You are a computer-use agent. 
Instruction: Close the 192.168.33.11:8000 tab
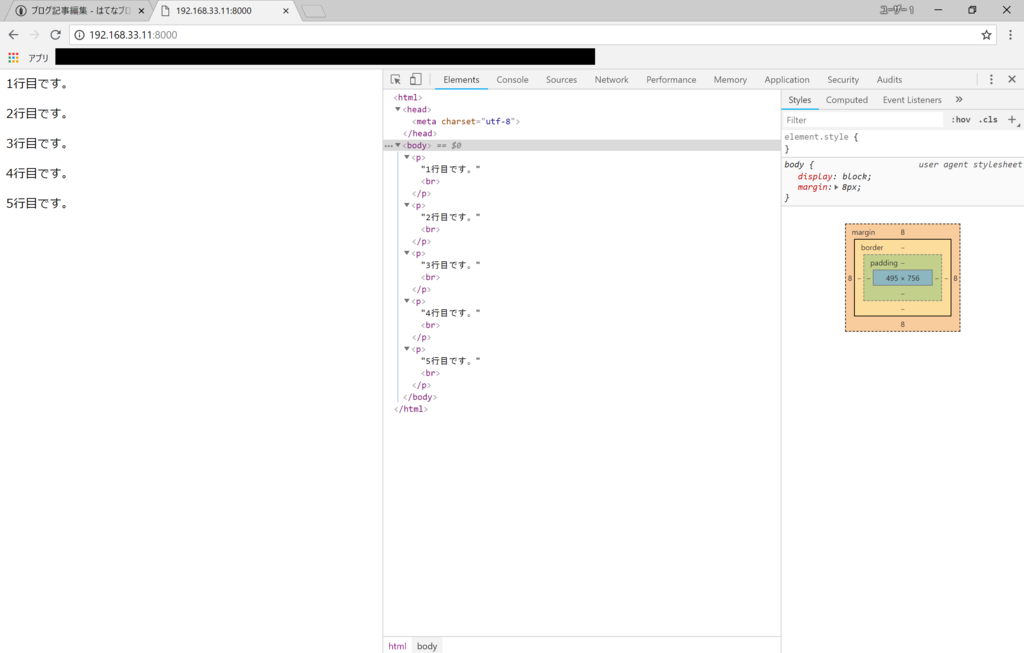click(x=285, y=11)
